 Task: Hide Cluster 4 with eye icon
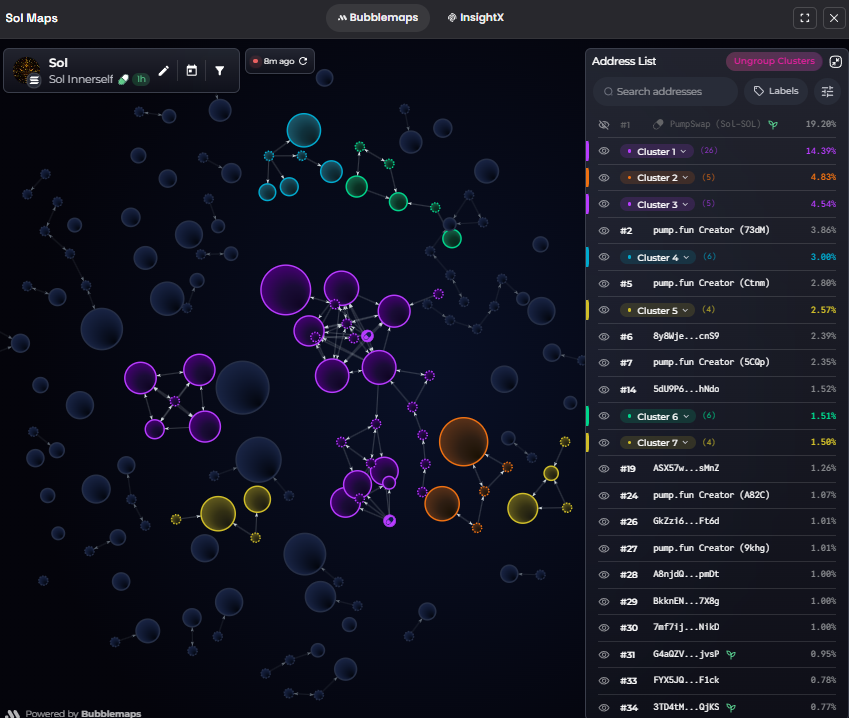tap(604, 257)
